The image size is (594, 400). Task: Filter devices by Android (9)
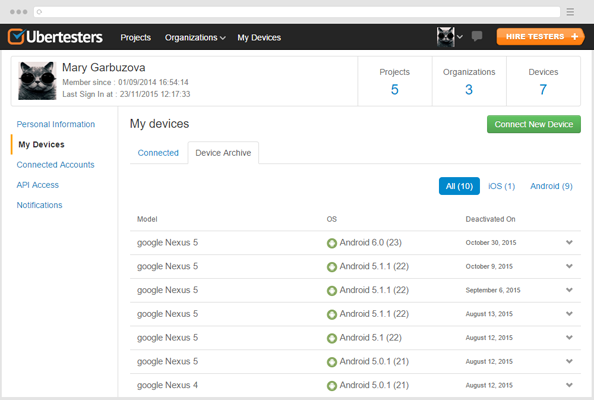tap(551, 186)
